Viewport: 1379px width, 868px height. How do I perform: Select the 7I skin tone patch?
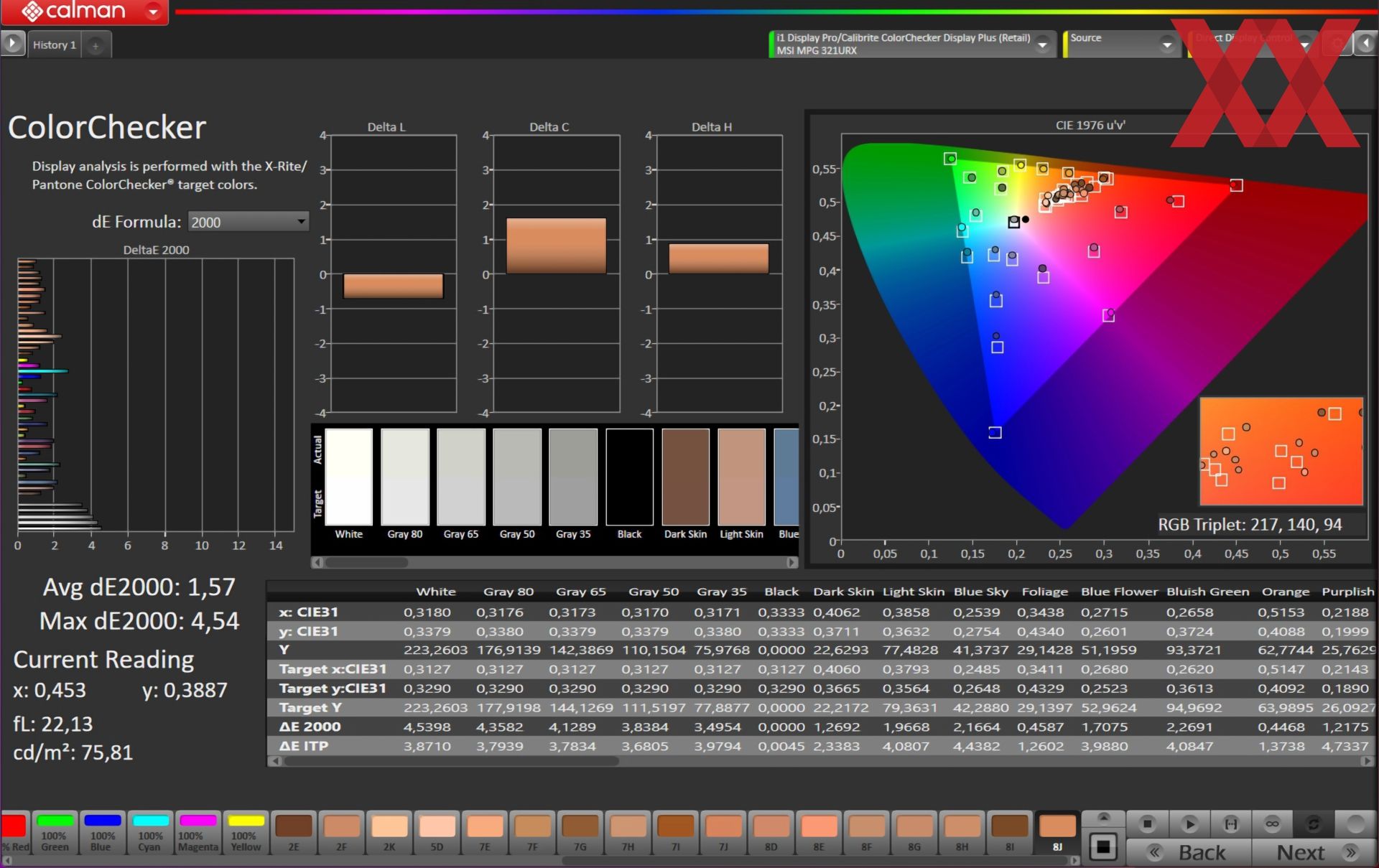tap(676, 833)
